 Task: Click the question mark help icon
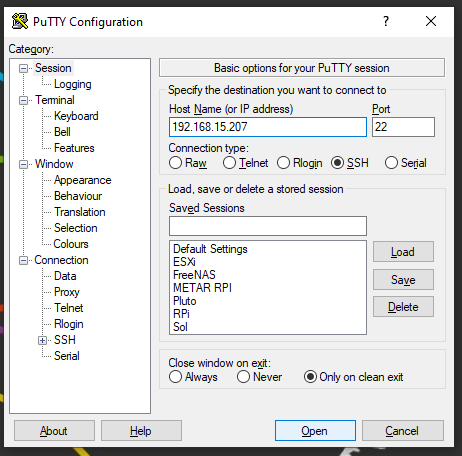coord(386,21)
